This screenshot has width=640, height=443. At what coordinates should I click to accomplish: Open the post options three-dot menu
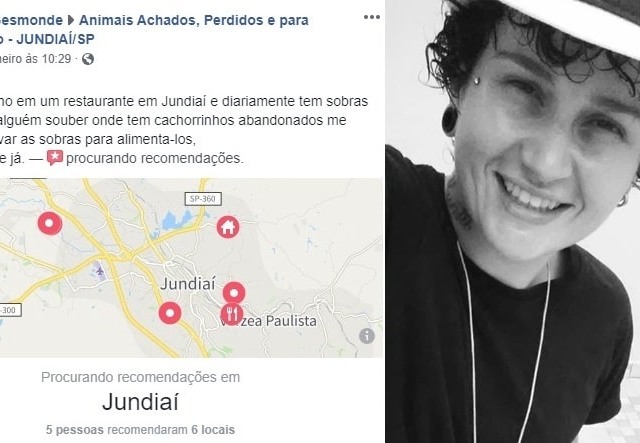click(371, 17)
